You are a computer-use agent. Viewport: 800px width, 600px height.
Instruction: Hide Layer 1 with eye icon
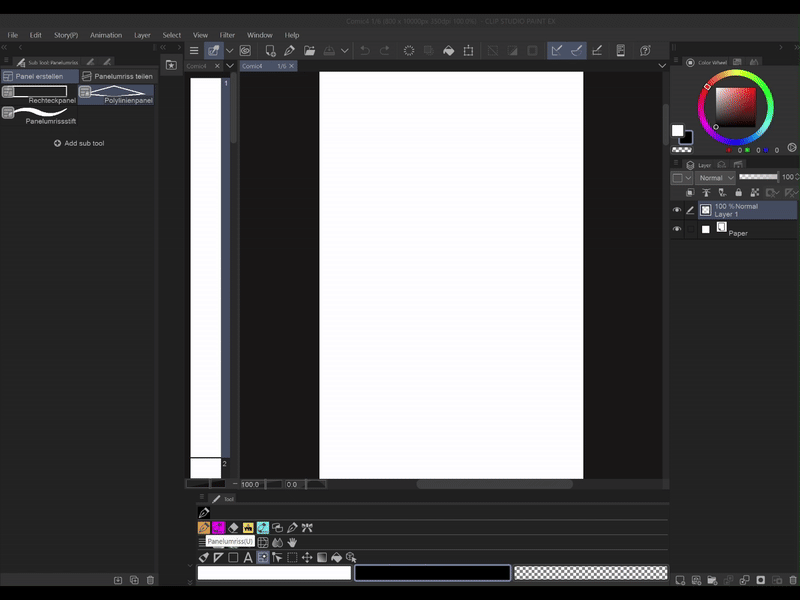[677, 210]
